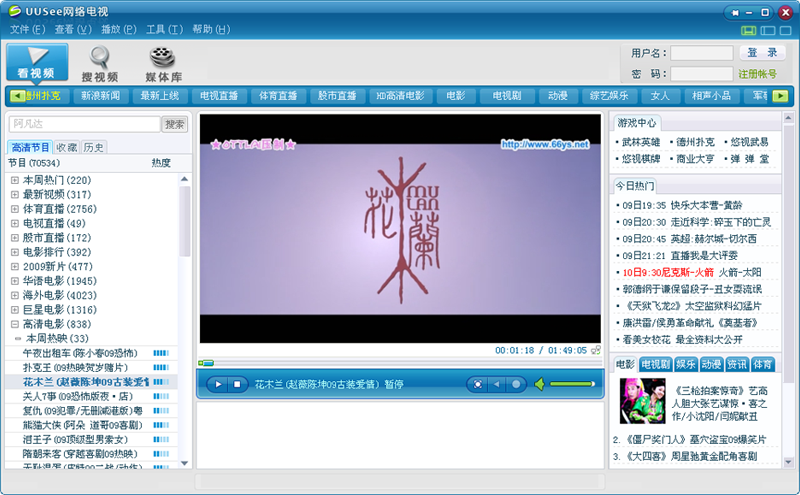Viewport: 800px width, 495px height.
Task: Open the 播放(P) menu
Action: tap(118, 29)
